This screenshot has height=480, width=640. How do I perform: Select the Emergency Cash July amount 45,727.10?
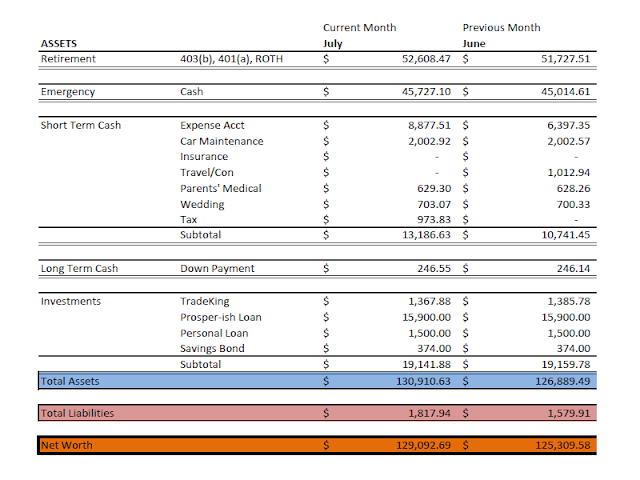426,92
